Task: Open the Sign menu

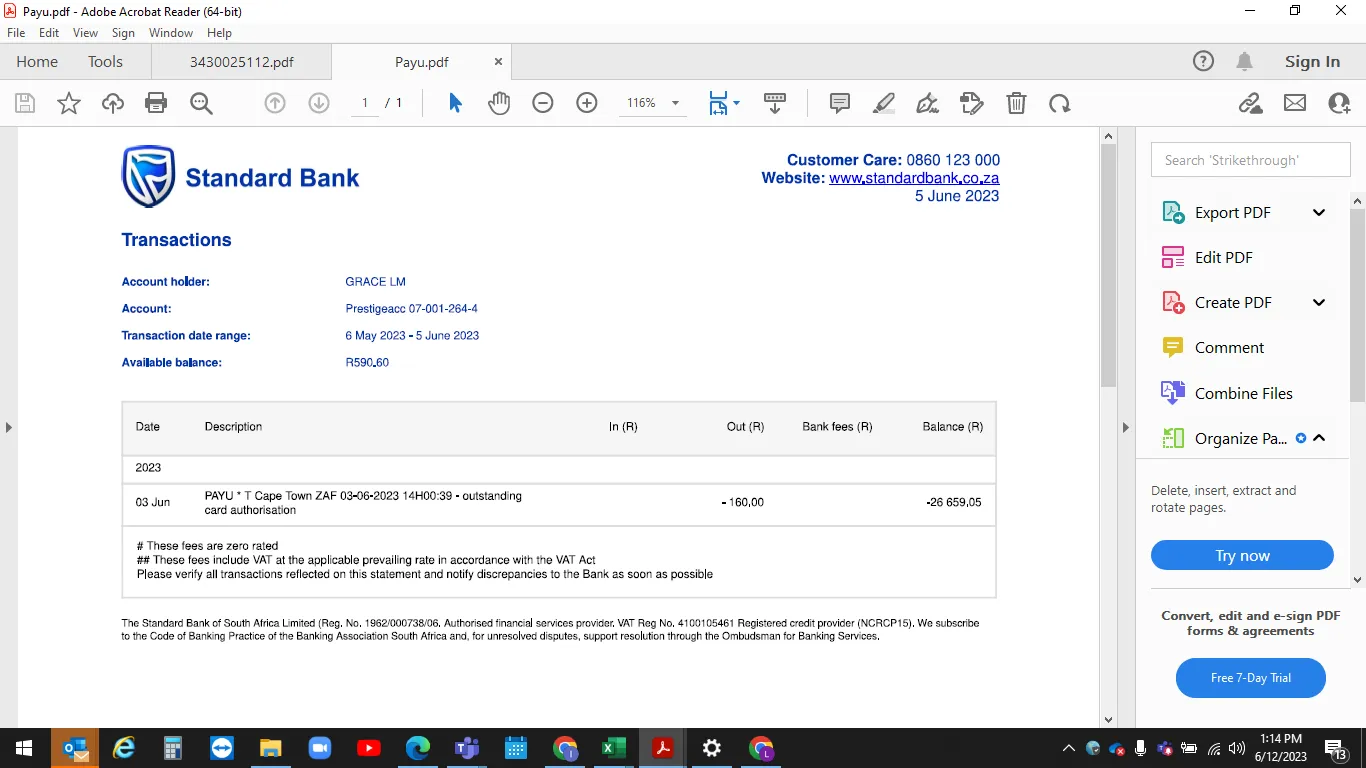Action: click(123, 33)
